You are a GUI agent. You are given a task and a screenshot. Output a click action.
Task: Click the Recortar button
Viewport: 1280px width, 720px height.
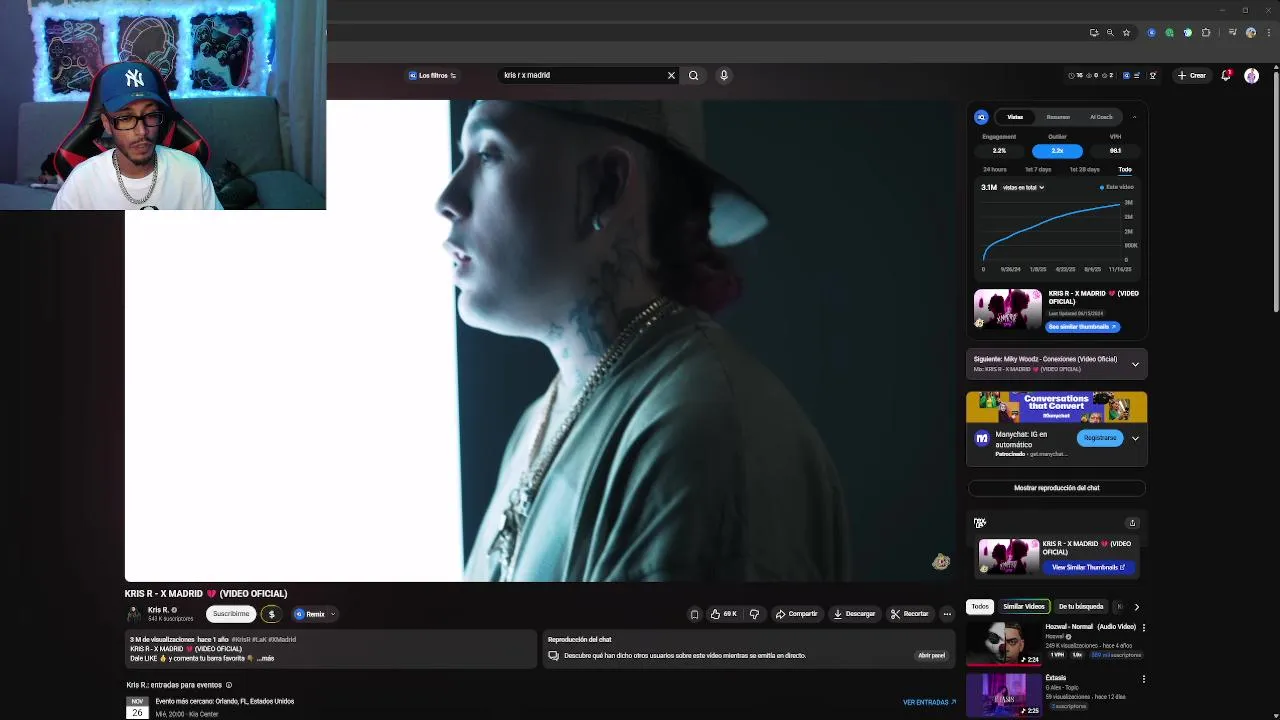click(x=910, y=614)
